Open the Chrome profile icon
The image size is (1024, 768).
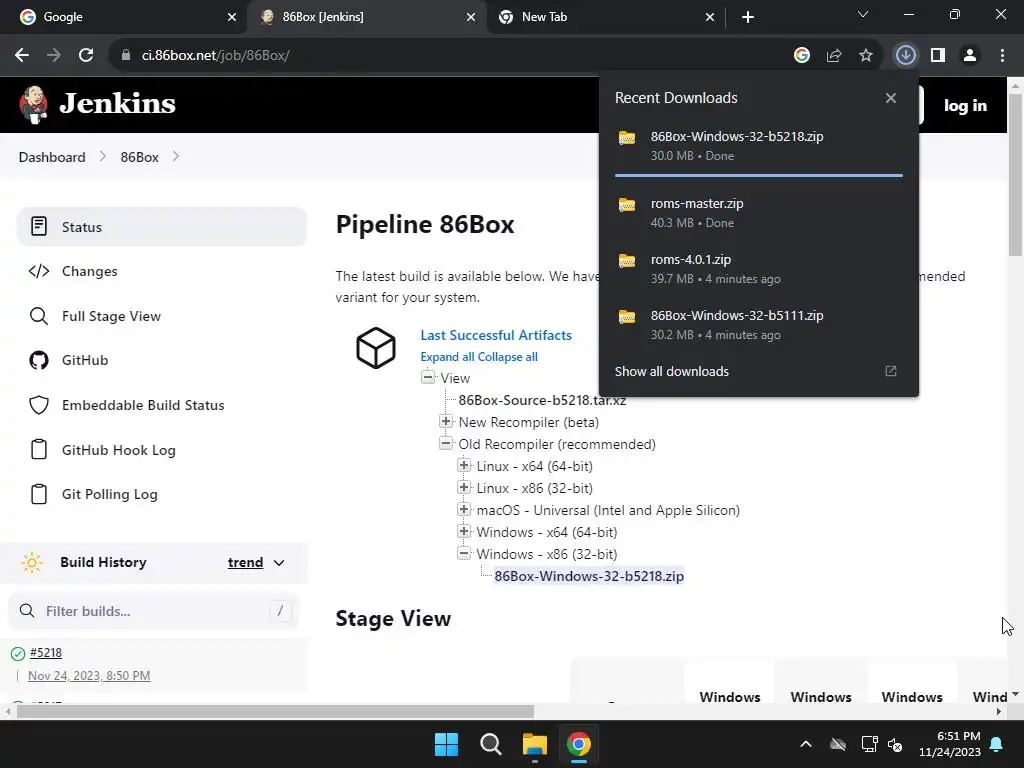(970, 55)
